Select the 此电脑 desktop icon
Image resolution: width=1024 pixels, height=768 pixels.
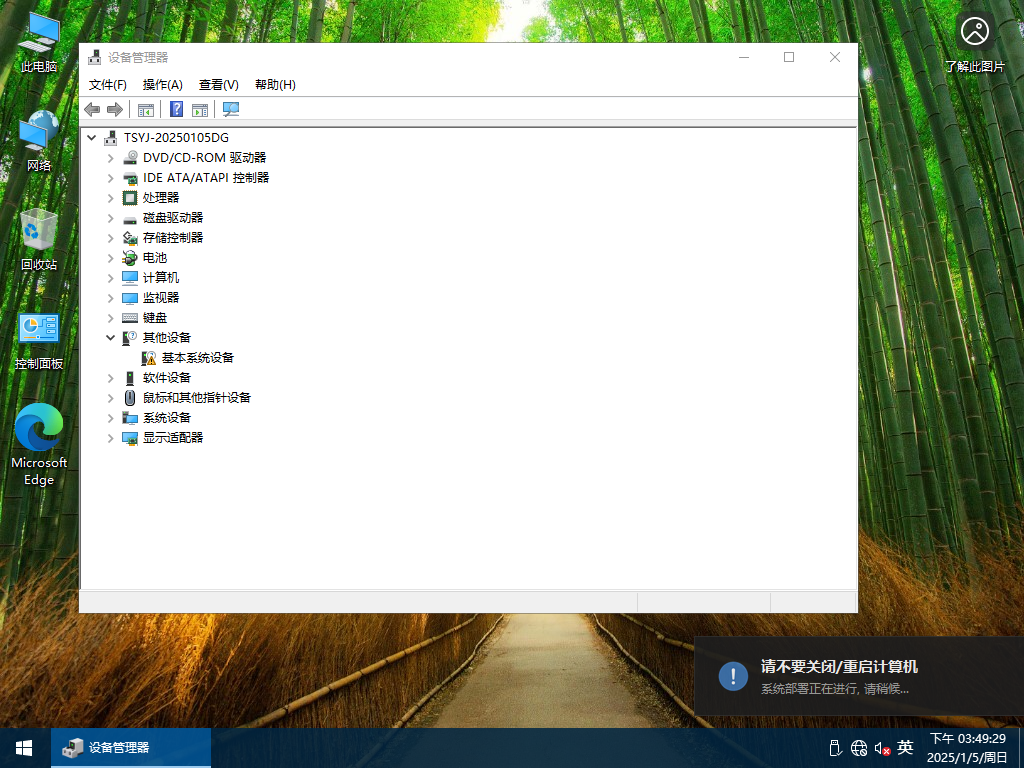[39, 42]
